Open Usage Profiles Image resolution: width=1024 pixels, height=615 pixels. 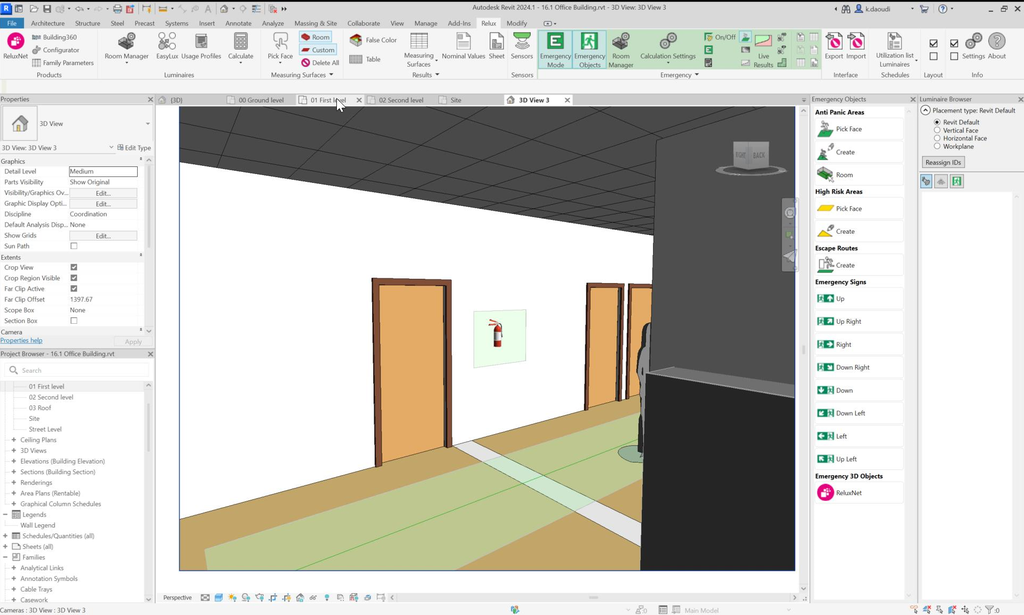[x=201, y=46]
